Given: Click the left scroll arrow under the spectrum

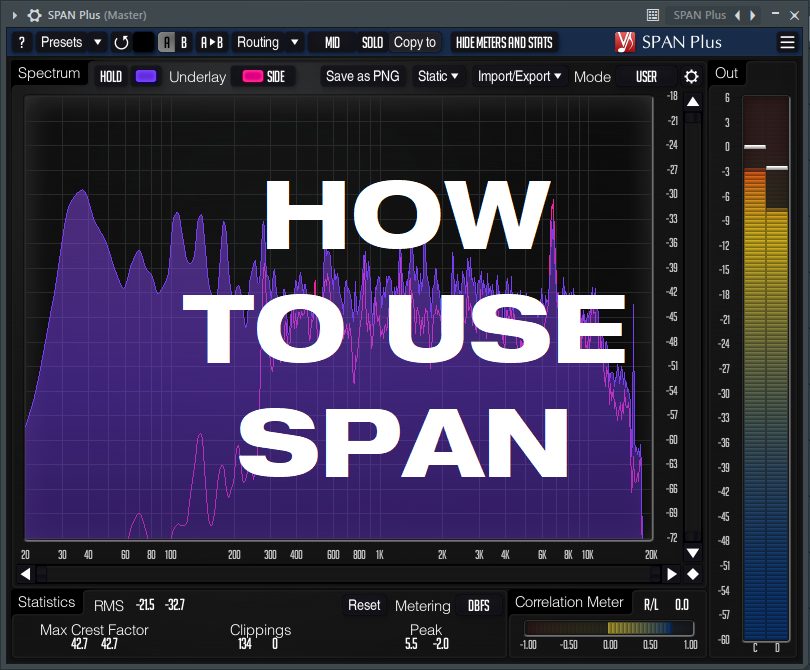Looking at the screenshot, I should tap(24, 573).
